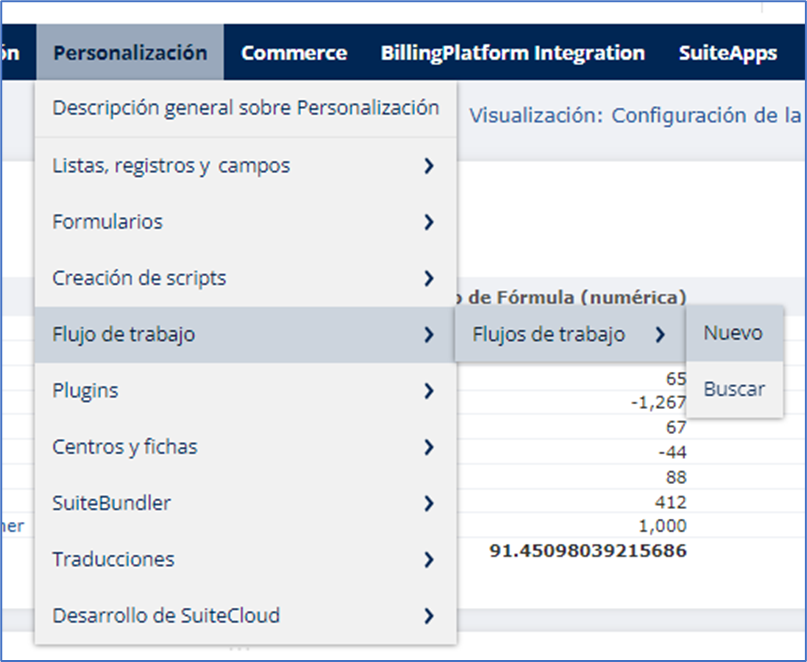Expand chevron next to Plugins
The height and width of the screenshot is (662, 807).
click(x=429, y=391)
